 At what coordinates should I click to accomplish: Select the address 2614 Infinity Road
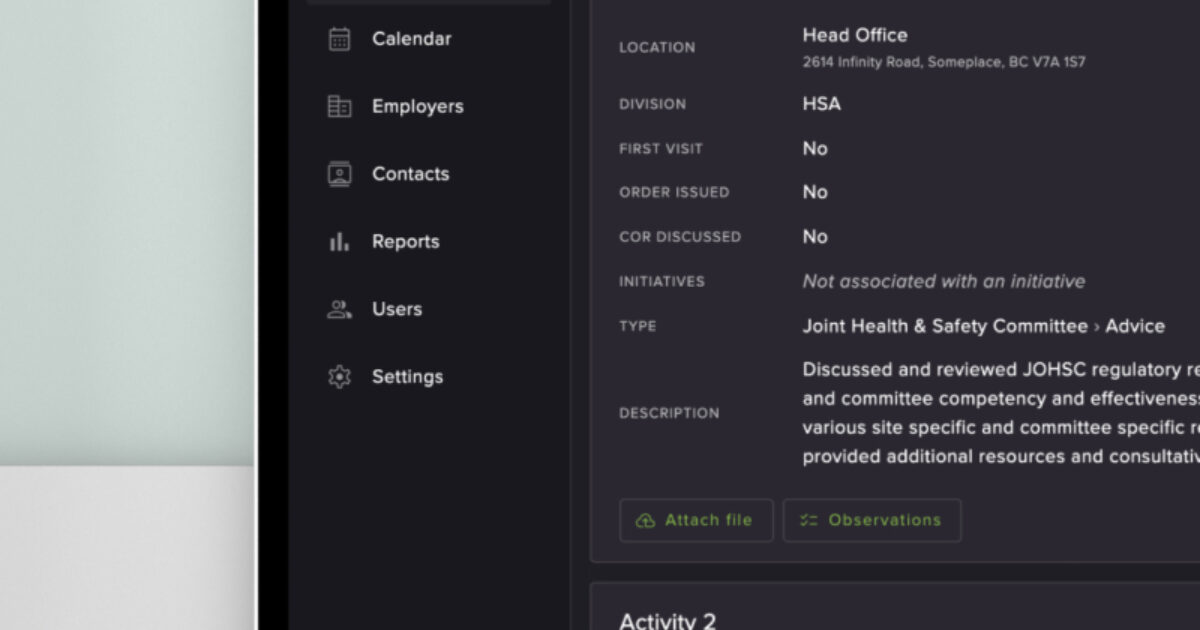944,62
